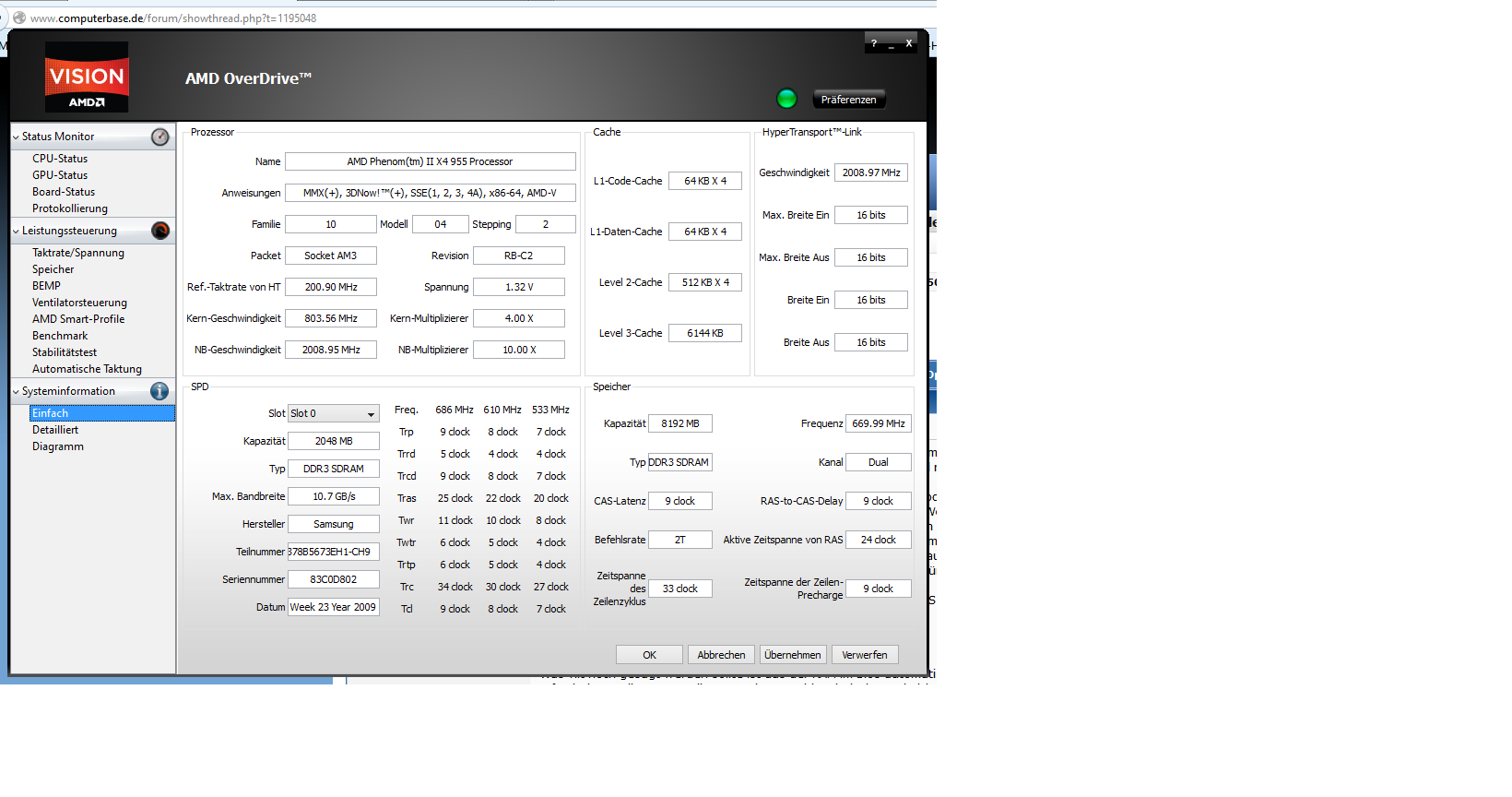
Task: Select Speicher in the sidebar
Action: pyautogui.click(x=53, y=269)
